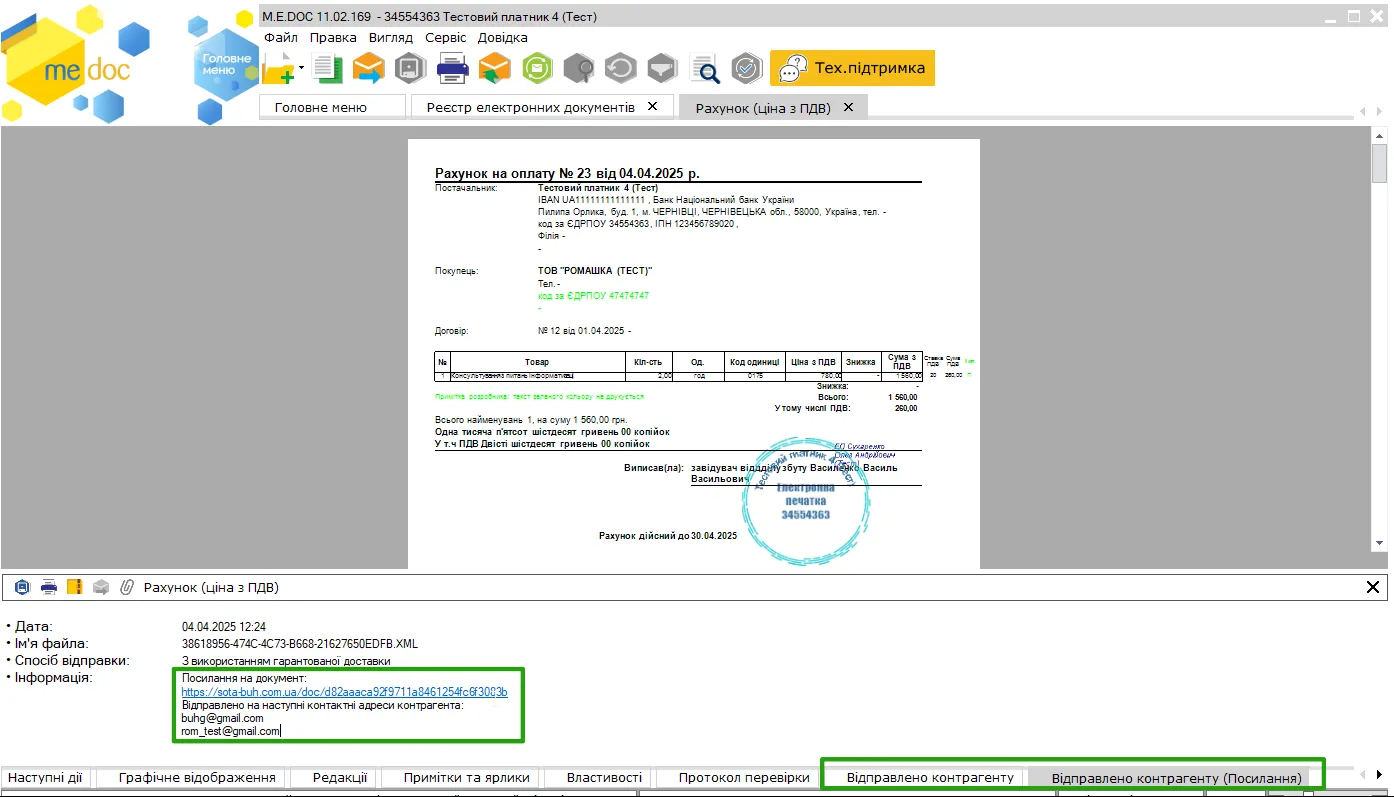This screenshot has width=1394, height=797.
Task: Click the green stacked documents copy icon
Action: coord(327,68)
